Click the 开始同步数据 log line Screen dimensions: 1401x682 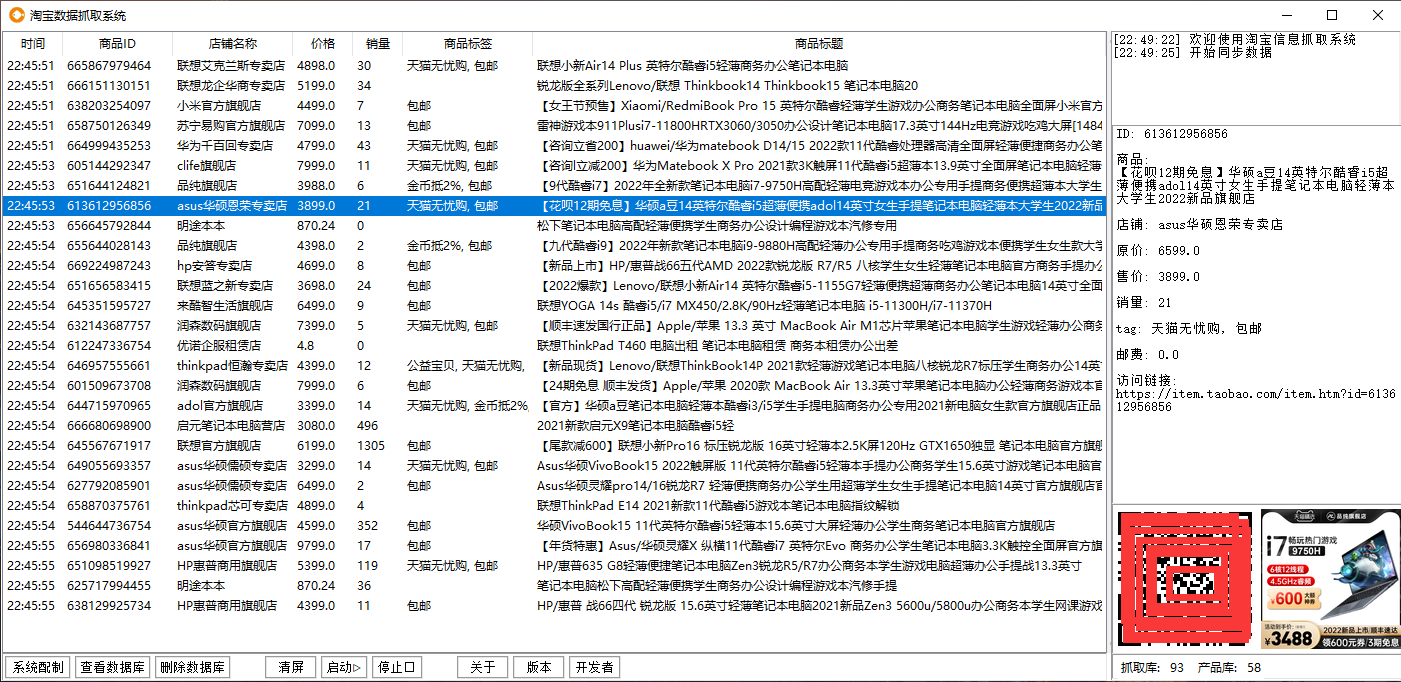(x=1193, y=53)
